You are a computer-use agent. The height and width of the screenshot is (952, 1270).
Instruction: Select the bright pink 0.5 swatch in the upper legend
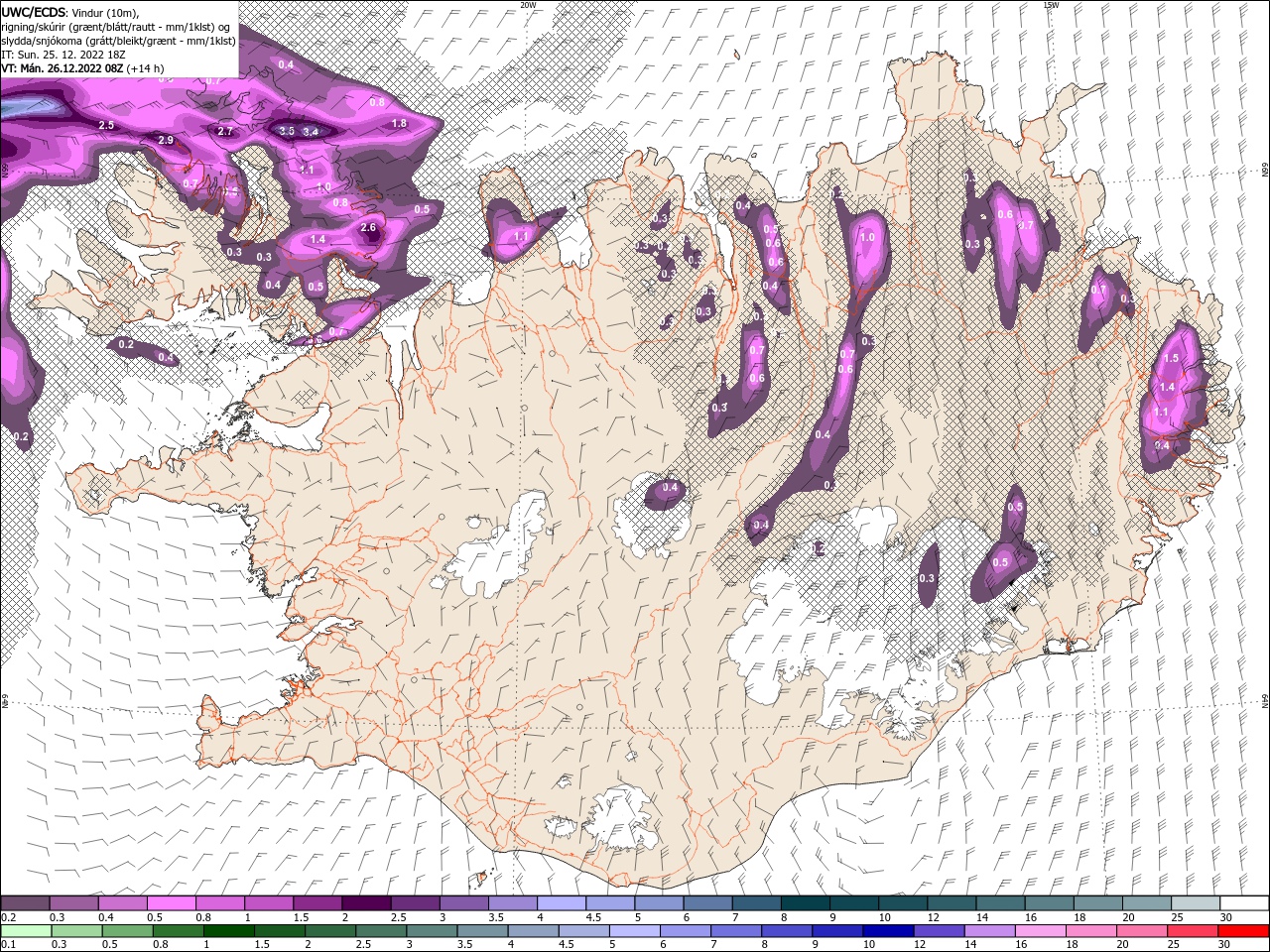coord(171,903)
